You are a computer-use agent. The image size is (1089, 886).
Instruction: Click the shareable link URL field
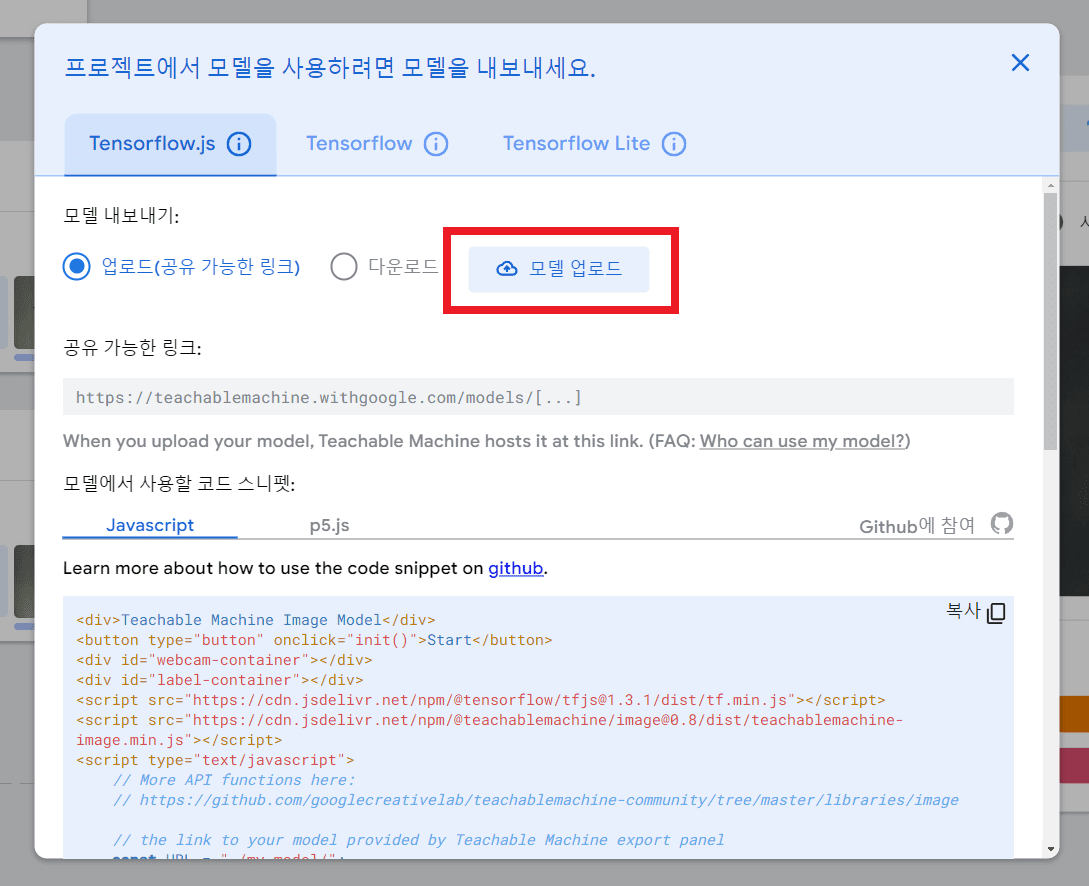[538, 397]
